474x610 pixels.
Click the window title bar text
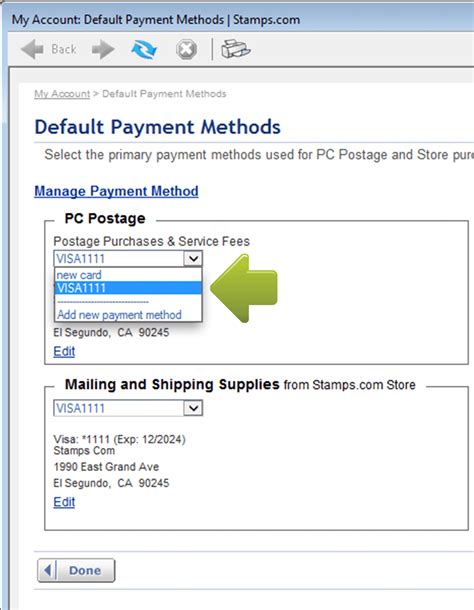(156, 19)
